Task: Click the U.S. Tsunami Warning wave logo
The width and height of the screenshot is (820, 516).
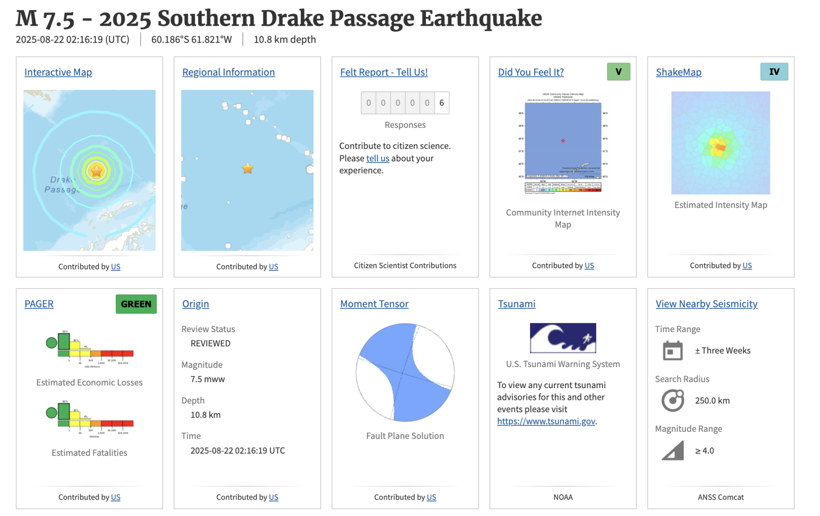Action: pyautogui.click(x=563, y=338)
